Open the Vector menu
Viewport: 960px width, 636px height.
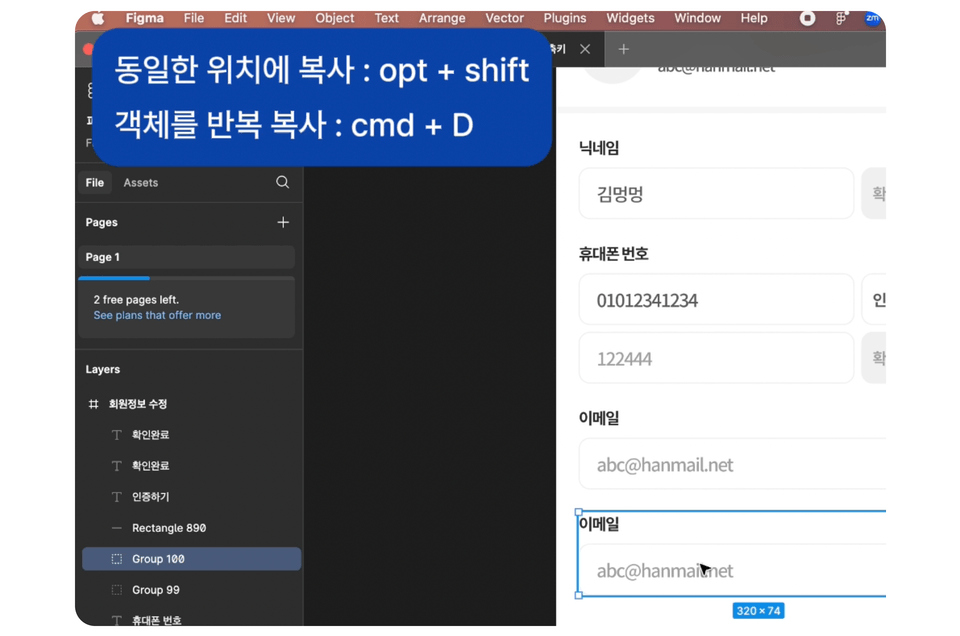(x=504, y=18)
